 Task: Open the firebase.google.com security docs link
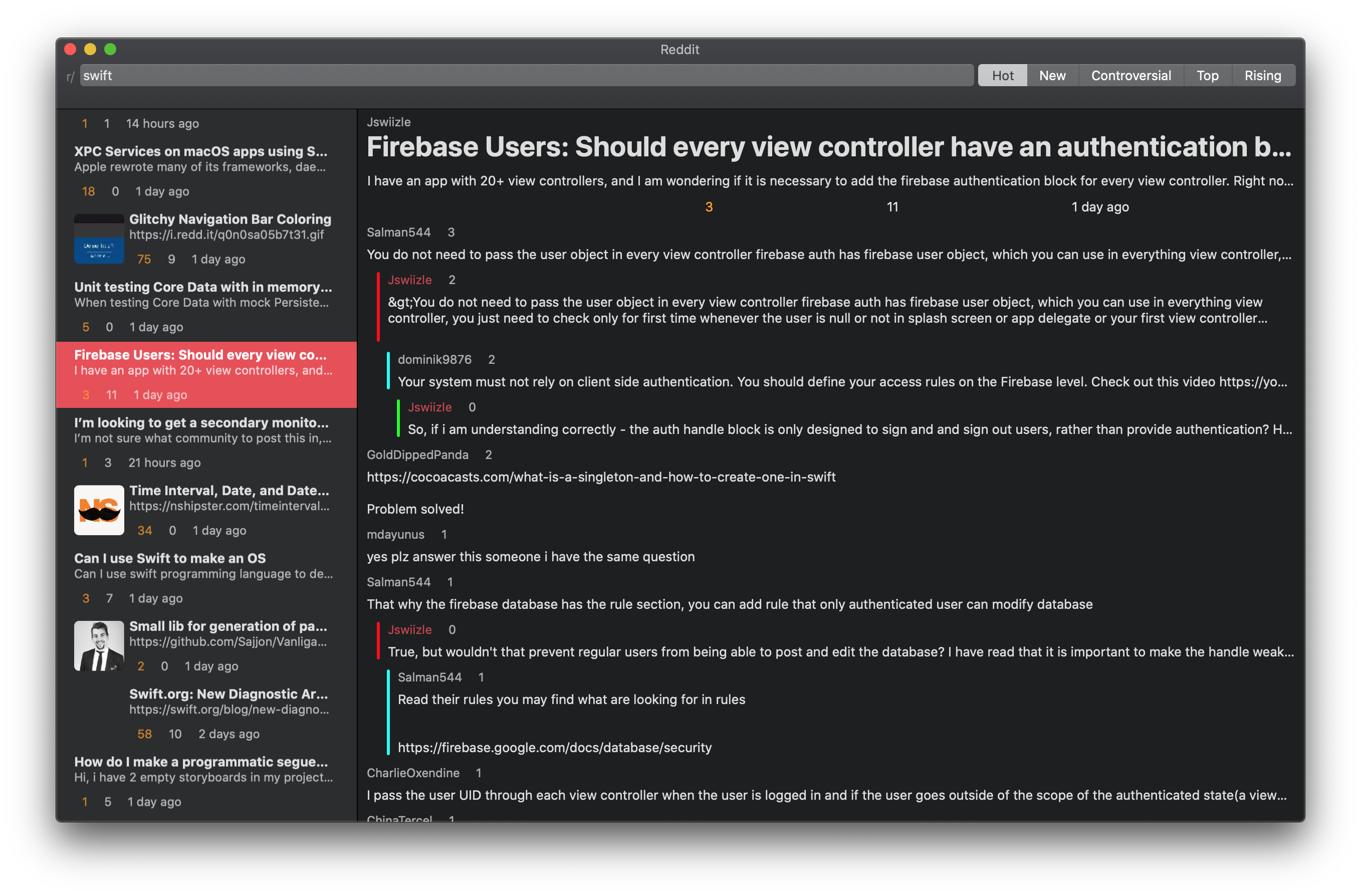pos(554,747)
